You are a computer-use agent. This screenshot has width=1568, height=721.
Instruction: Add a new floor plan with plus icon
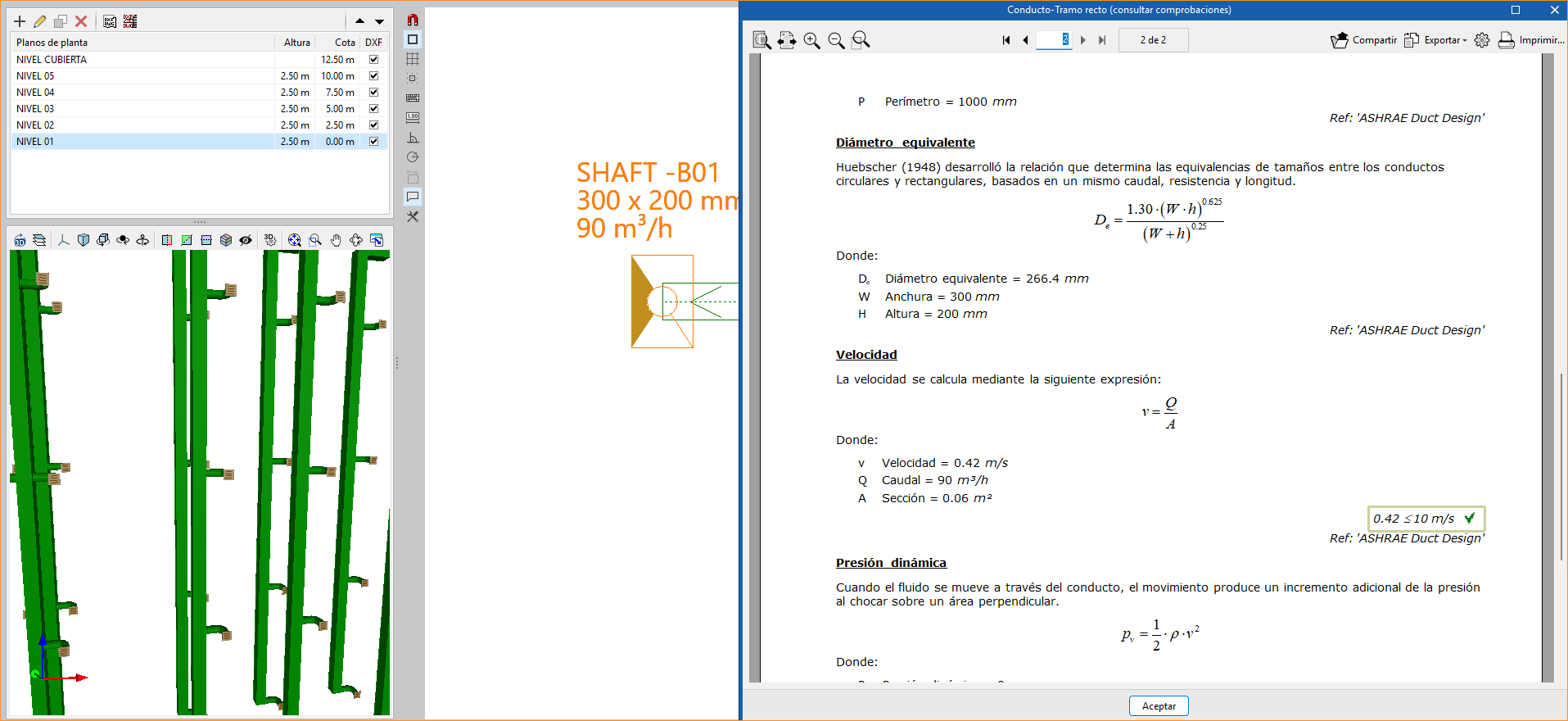[x=20, y=21]
